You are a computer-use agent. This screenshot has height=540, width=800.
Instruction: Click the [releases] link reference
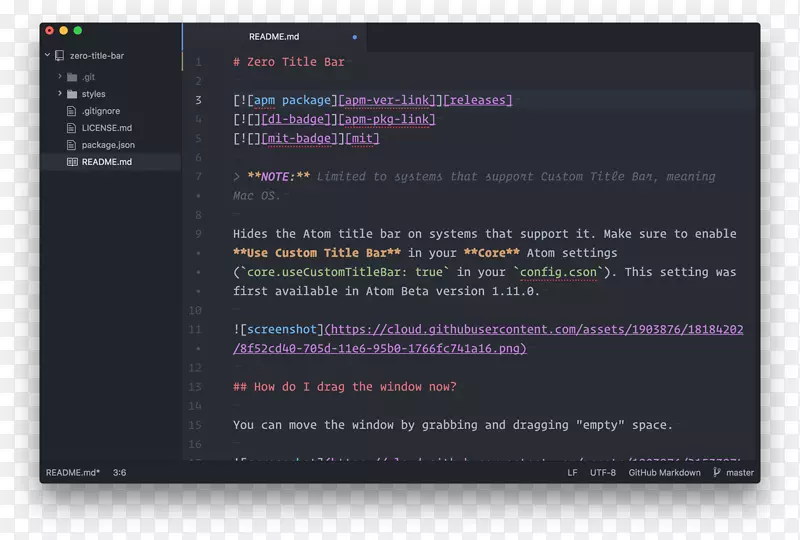pos(478,100)
